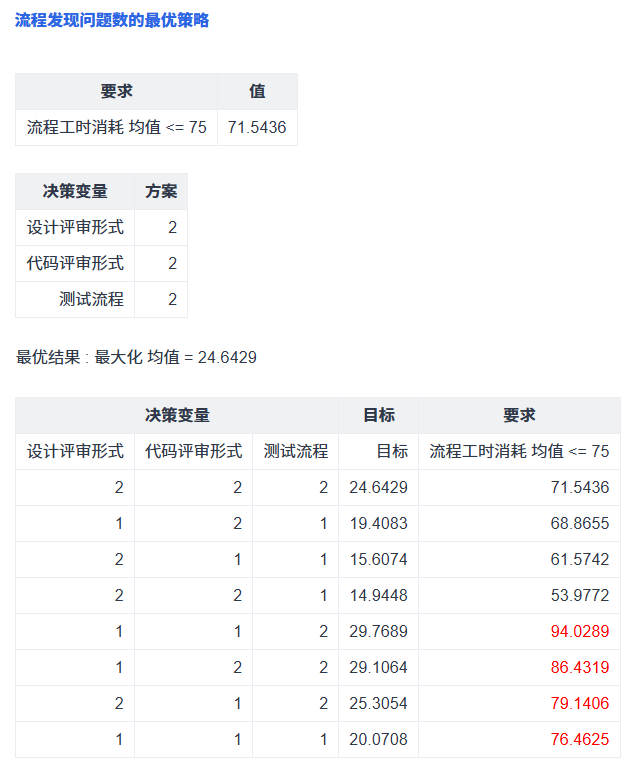Select the red 86.4319 value
Viewport: 638px width, 775px height.
[x=580, y=667]
